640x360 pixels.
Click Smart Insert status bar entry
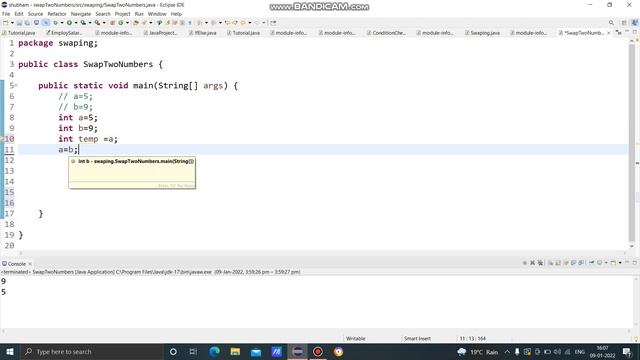coord(417,338)
